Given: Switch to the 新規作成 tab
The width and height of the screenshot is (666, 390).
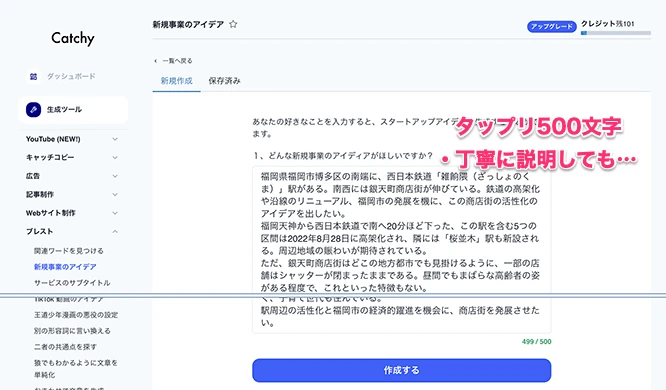Looking at the screenshot, I should pos(176,81).
